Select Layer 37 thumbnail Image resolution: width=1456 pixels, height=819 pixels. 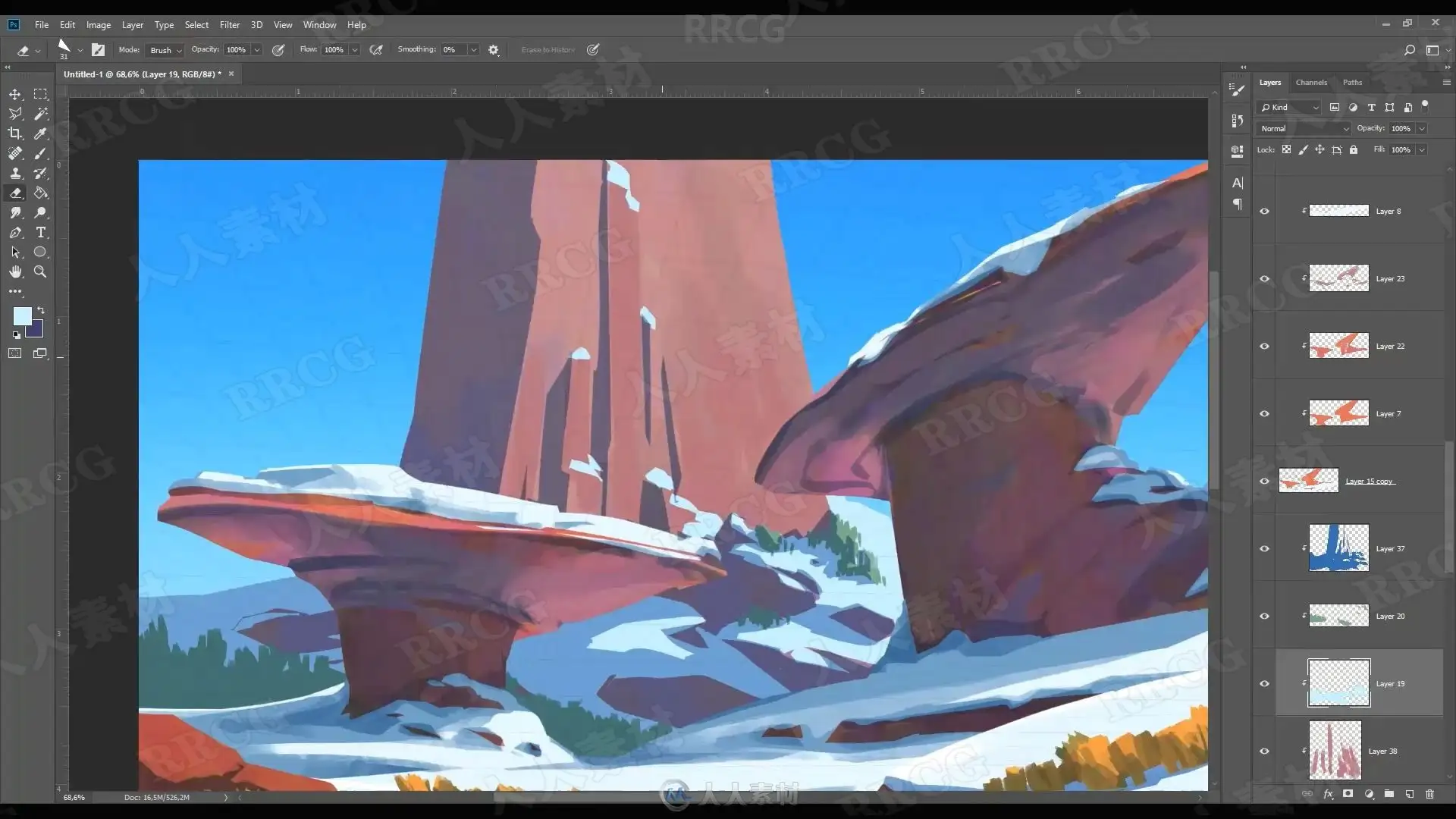point(1338,548)
